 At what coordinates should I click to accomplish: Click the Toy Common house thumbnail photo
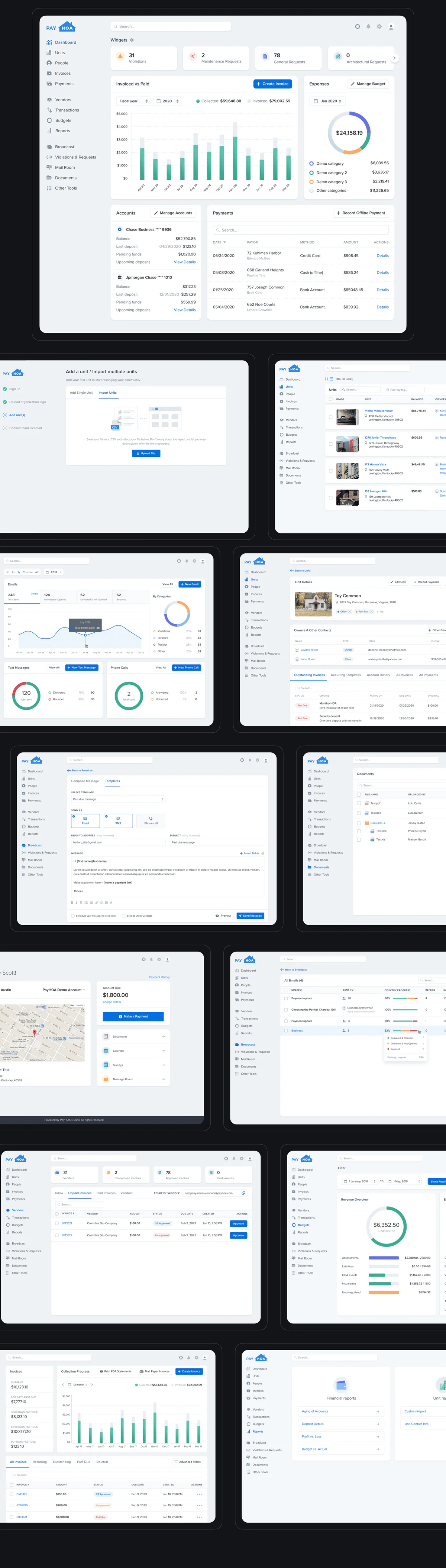(x=313, y=604)
